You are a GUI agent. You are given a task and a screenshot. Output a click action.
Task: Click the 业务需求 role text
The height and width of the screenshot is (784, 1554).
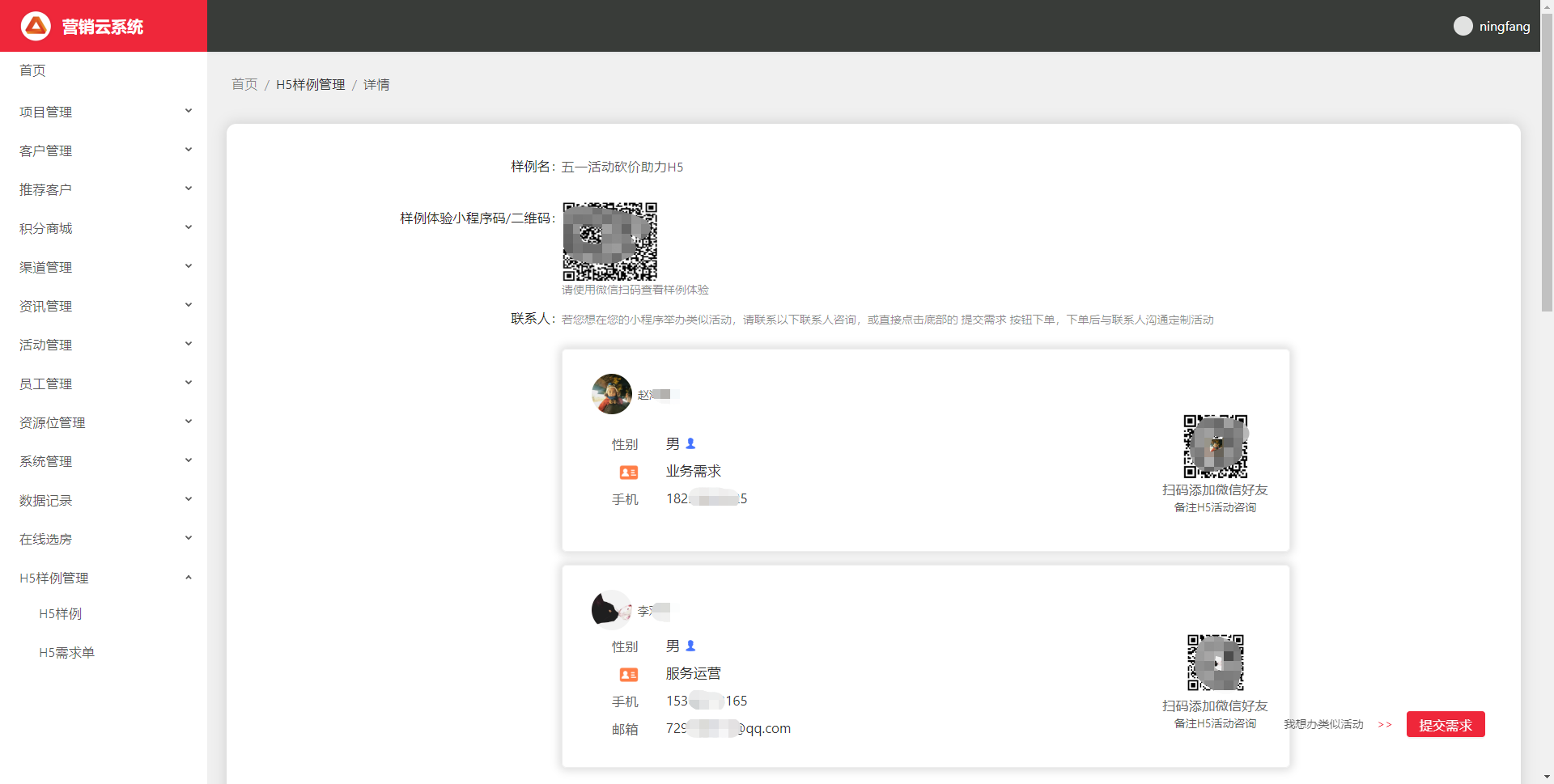[x=694, y=471]
